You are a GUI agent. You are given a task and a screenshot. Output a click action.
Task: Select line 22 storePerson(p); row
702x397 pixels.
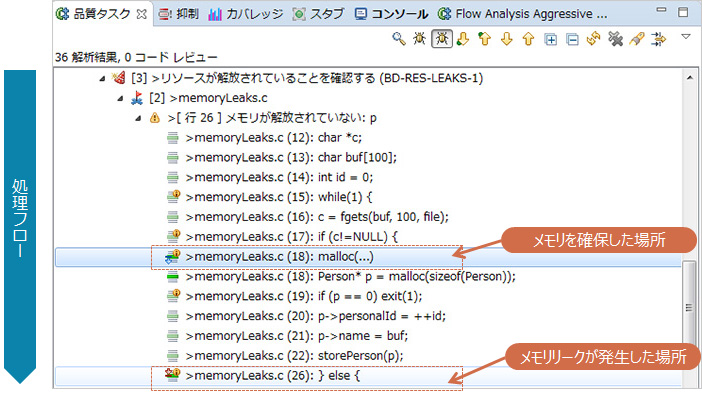pyautogui.click(x=294, y=355)
